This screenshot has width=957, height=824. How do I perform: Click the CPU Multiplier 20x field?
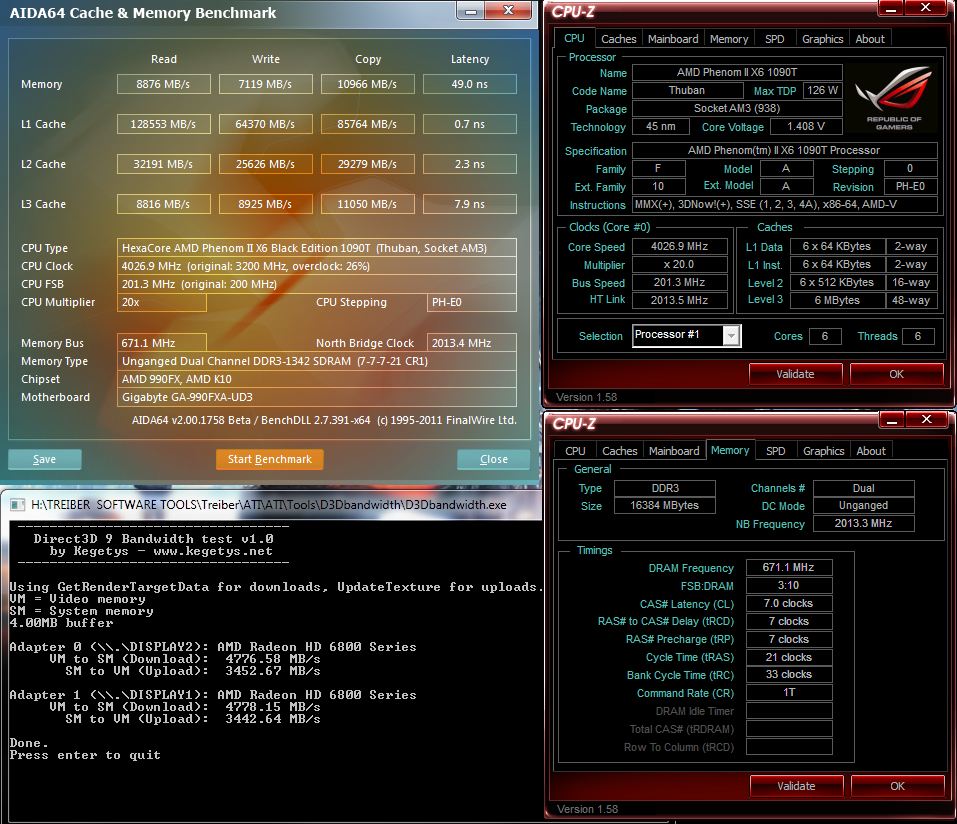[162, 302]
